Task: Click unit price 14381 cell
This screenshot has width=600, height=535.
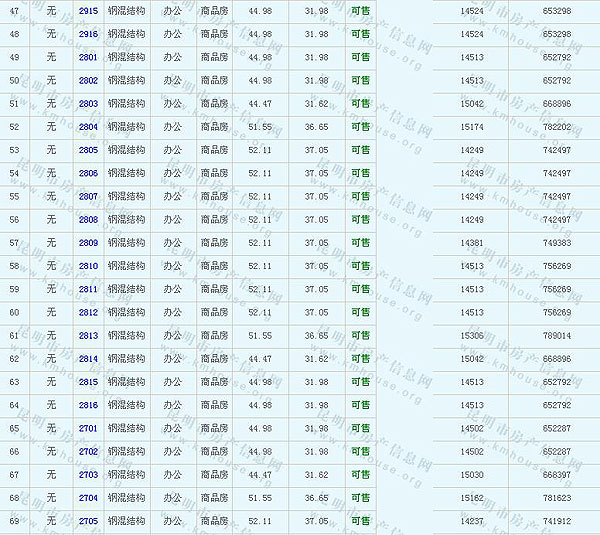Action: [x=472, y=243]
